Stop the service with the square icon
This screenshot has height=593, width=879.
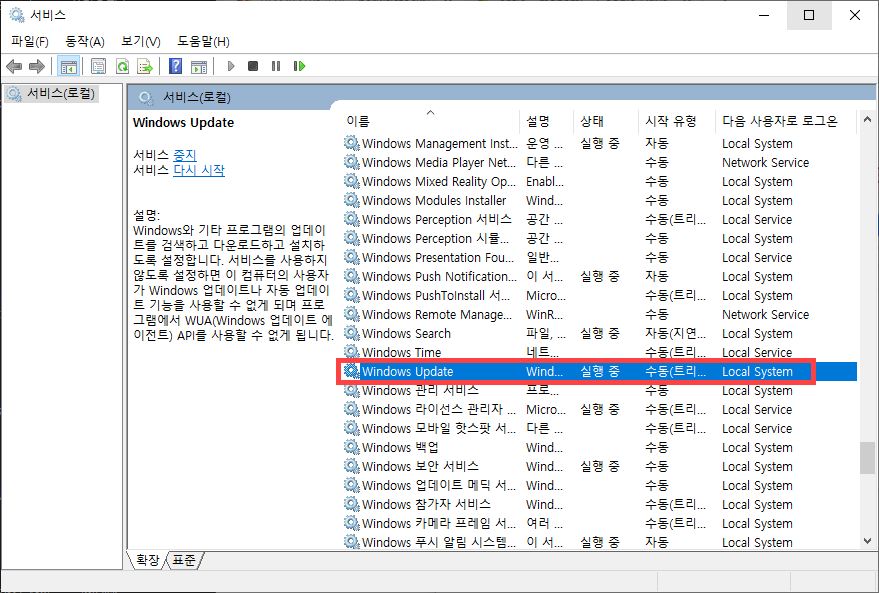[x=253, y=67]
